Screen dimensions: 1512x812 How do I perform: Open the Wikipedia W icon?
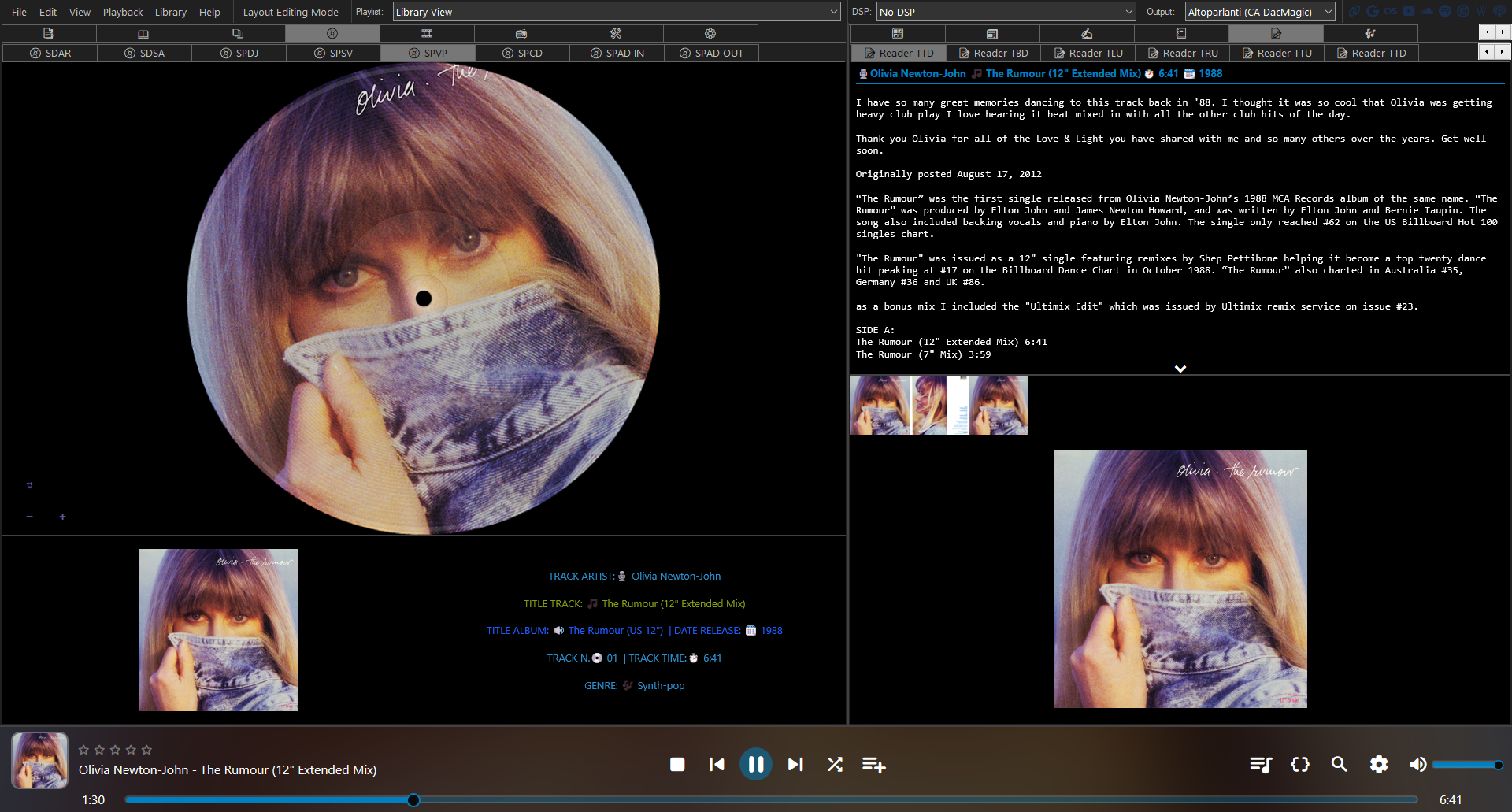pos(1481,11)
